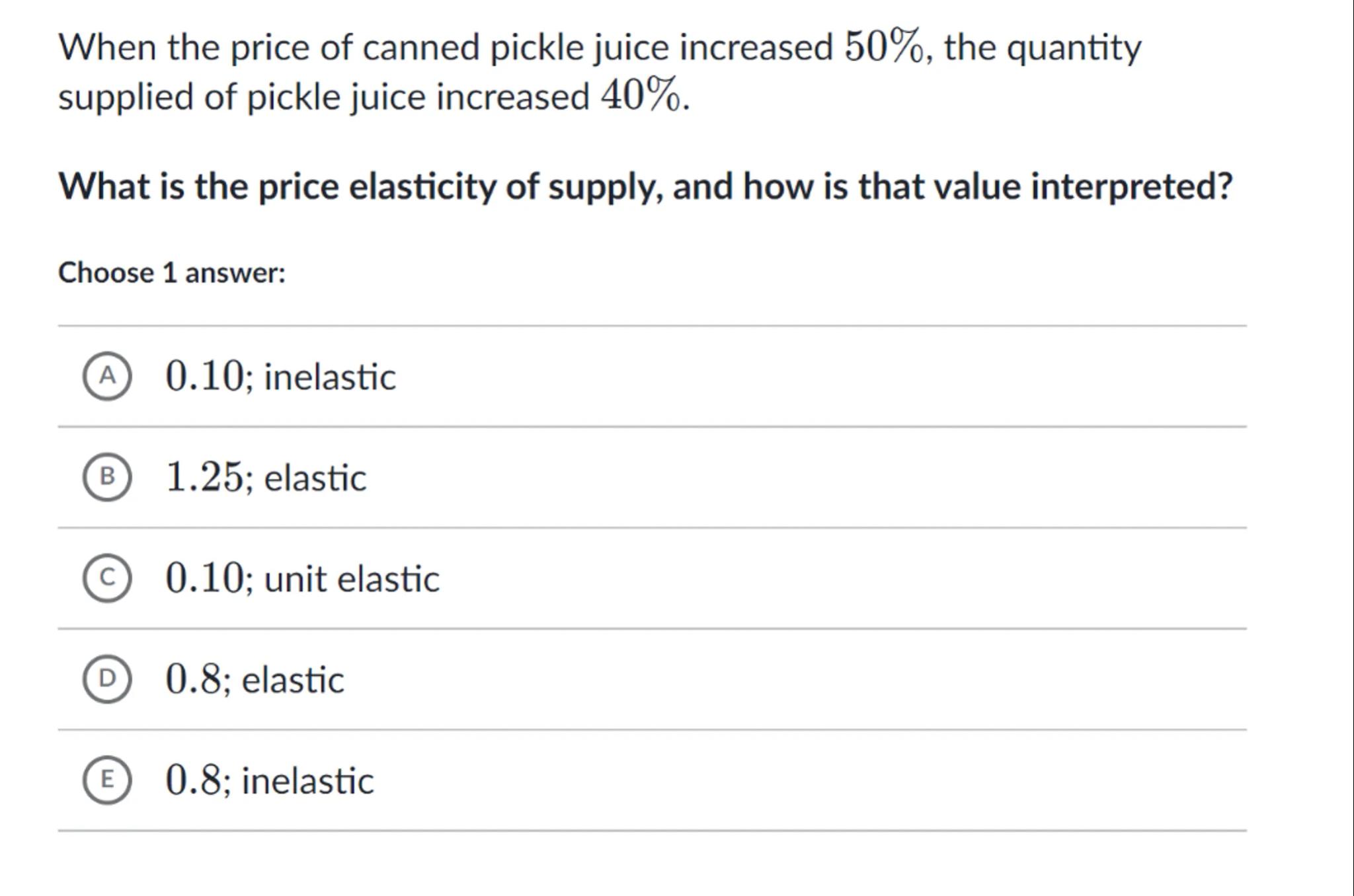Click the 'Choose 1 answer:' label
The image size is (1354, 896).
pos(172,273)
